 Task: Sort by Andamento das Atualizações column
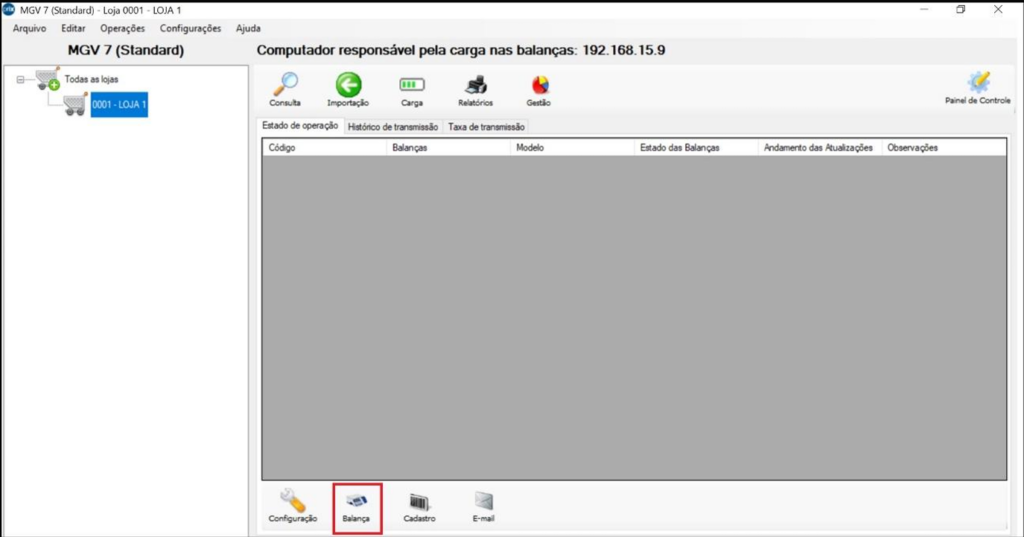click(820, 148)
